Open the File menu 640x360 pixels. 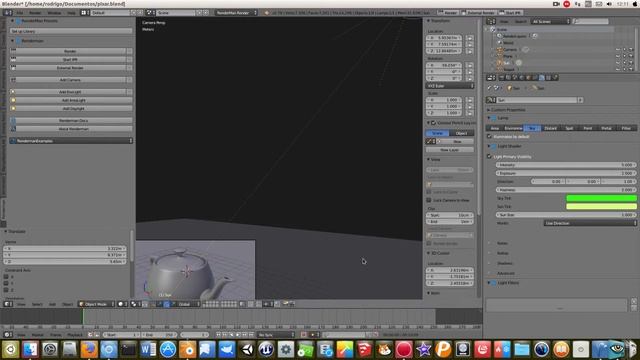(x=20, y=13)
